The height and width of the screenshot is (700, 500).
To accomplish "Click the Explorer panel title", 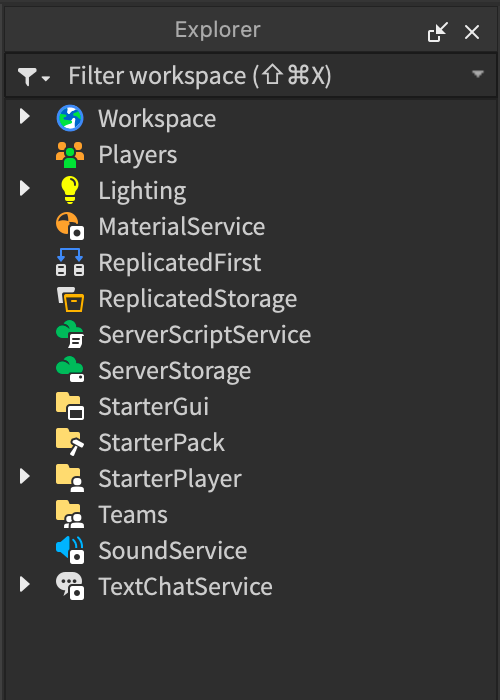I will click(x=217, y=30).
